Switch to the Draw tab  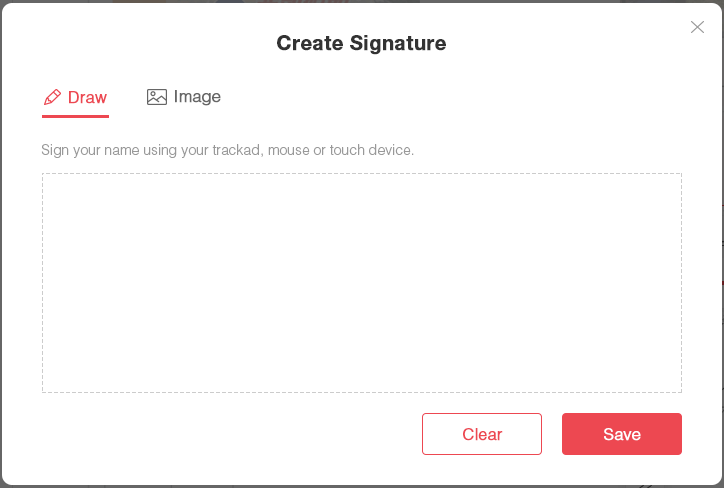[76, 98]
